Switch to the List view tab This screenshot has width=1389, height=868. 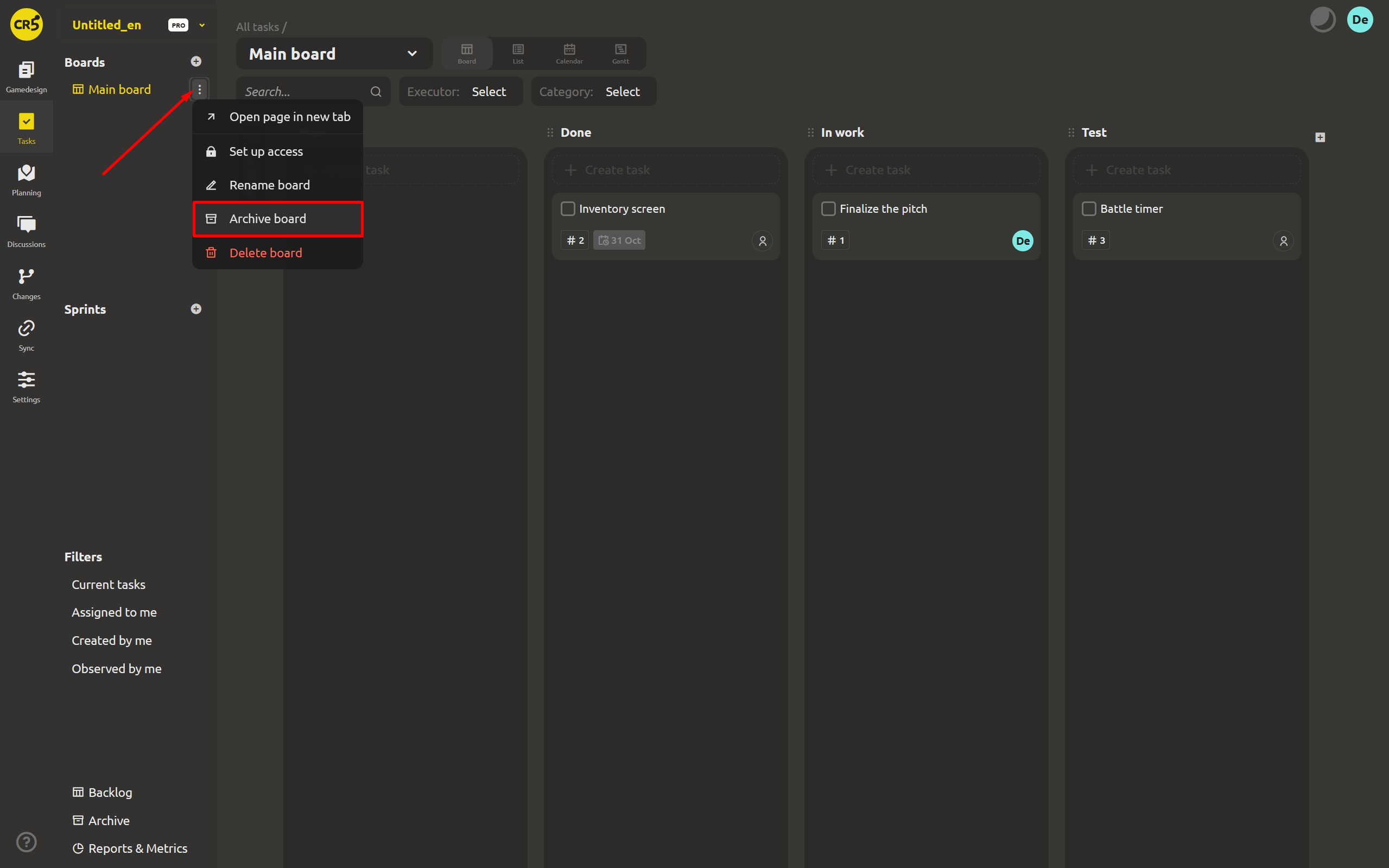(518, 54)
